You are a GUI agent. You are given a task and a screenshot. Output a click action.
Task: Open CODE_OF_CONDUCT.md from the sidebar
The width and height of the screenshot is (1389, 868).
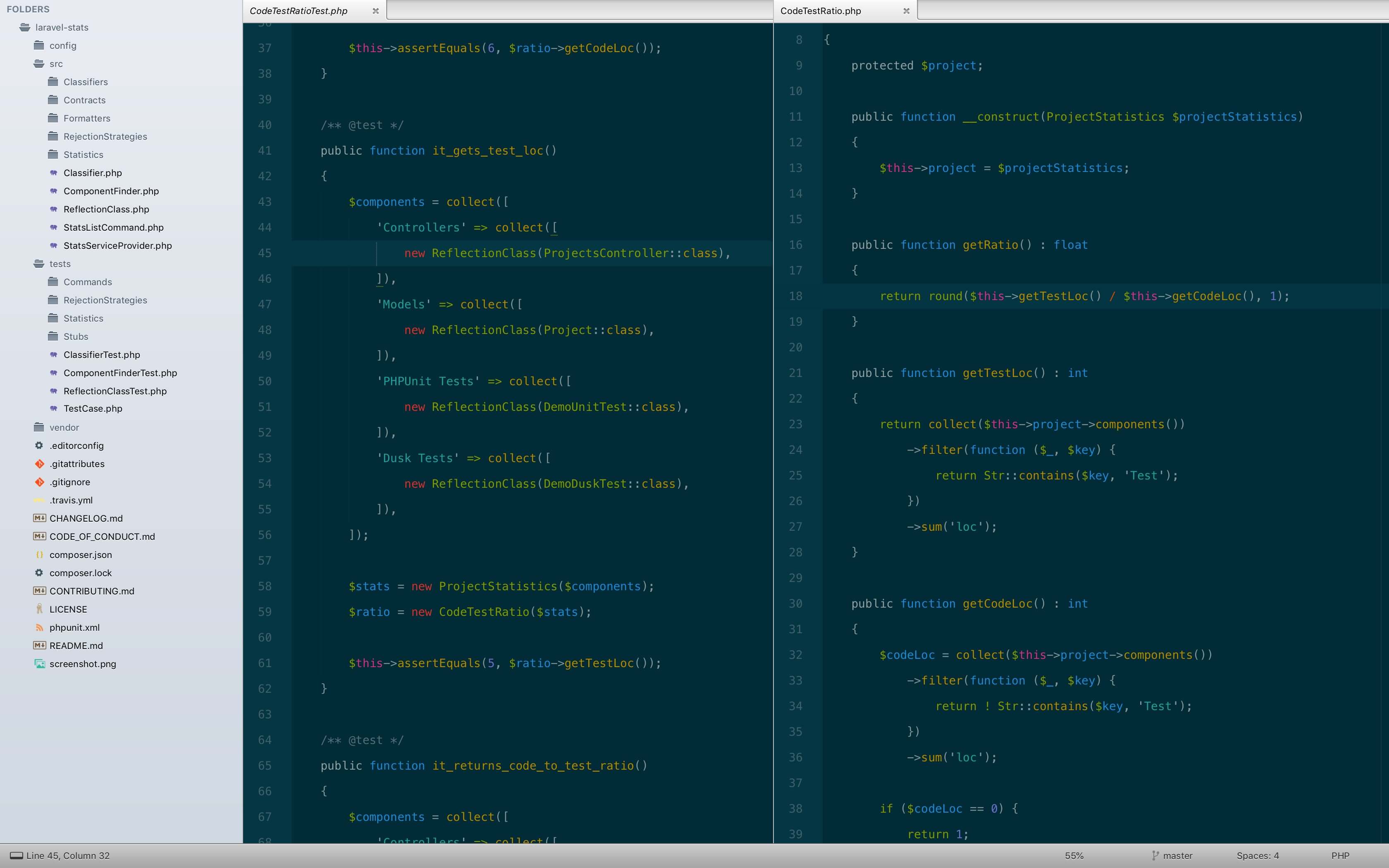(102, 537)
